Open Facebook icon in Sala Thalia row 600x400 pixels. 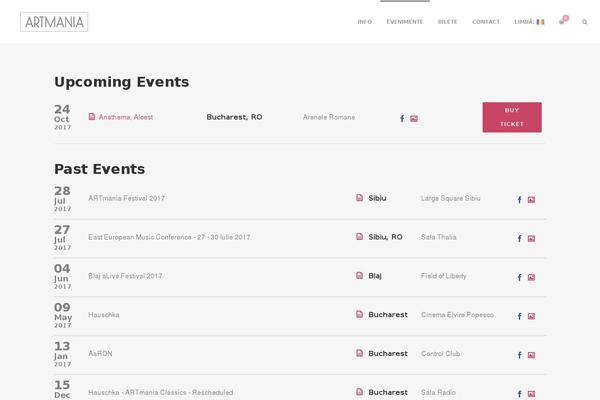coord(520,239)
